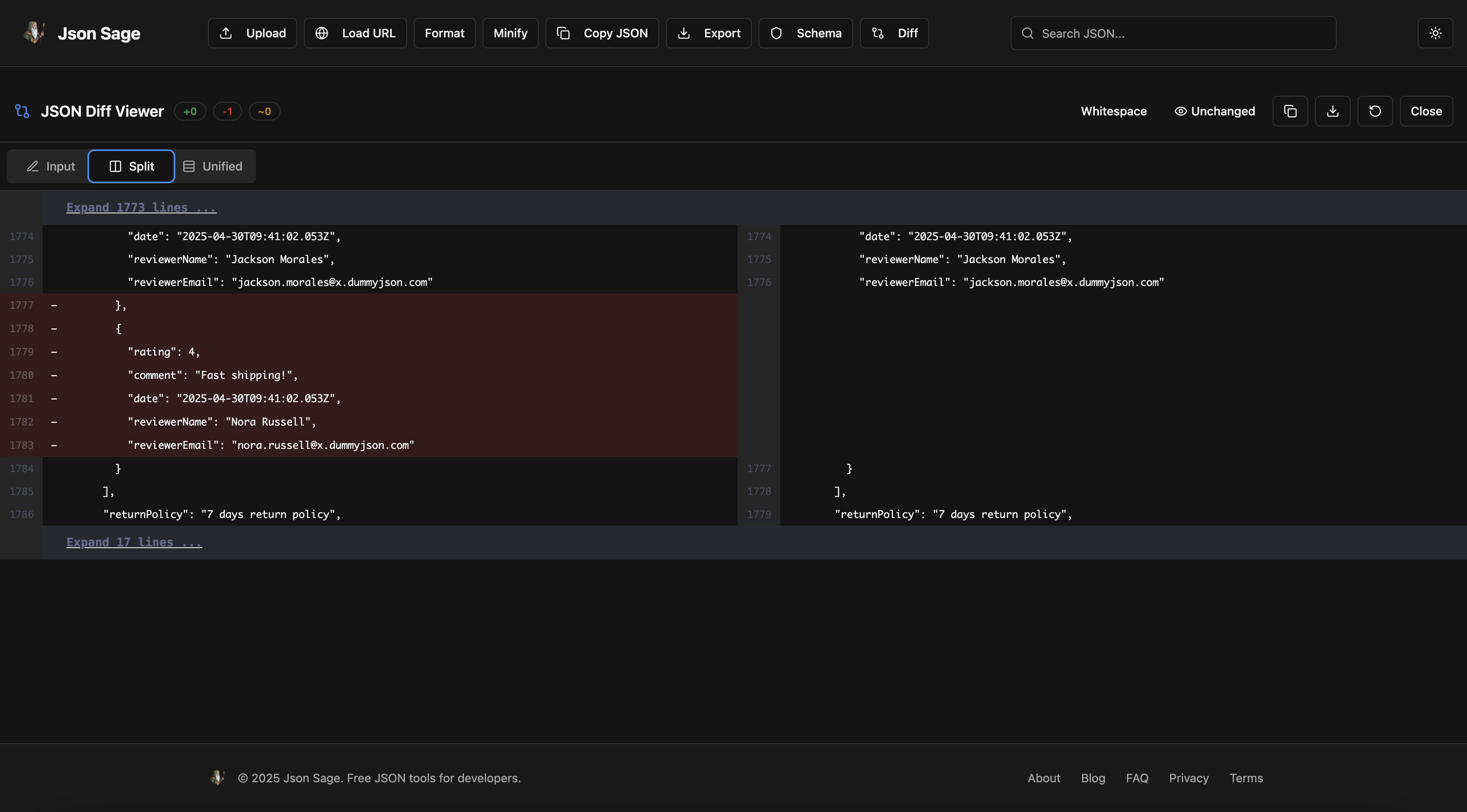This screenshot has width=1467, height=812.
Task: Hide Unchanged lines in the diff
Action: 1214,111
